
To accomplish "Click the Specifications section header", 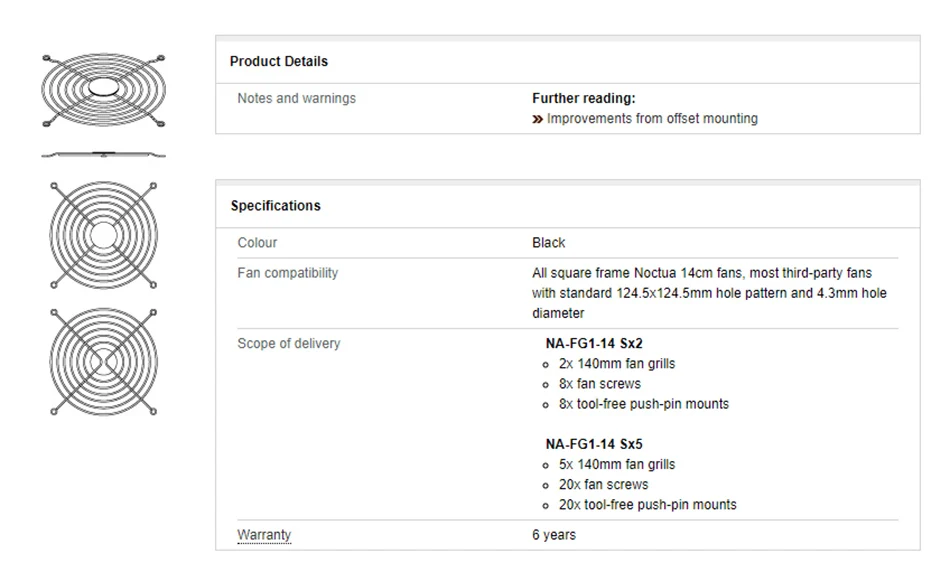I will [276, 205].
